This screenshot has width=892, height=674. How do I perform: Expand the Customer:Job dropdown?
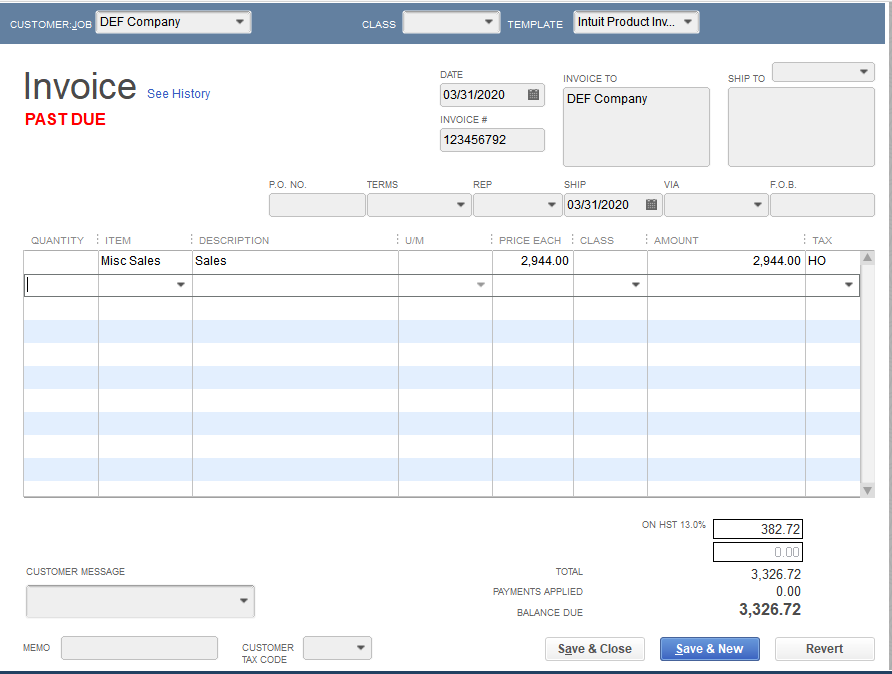pos(239,22)
